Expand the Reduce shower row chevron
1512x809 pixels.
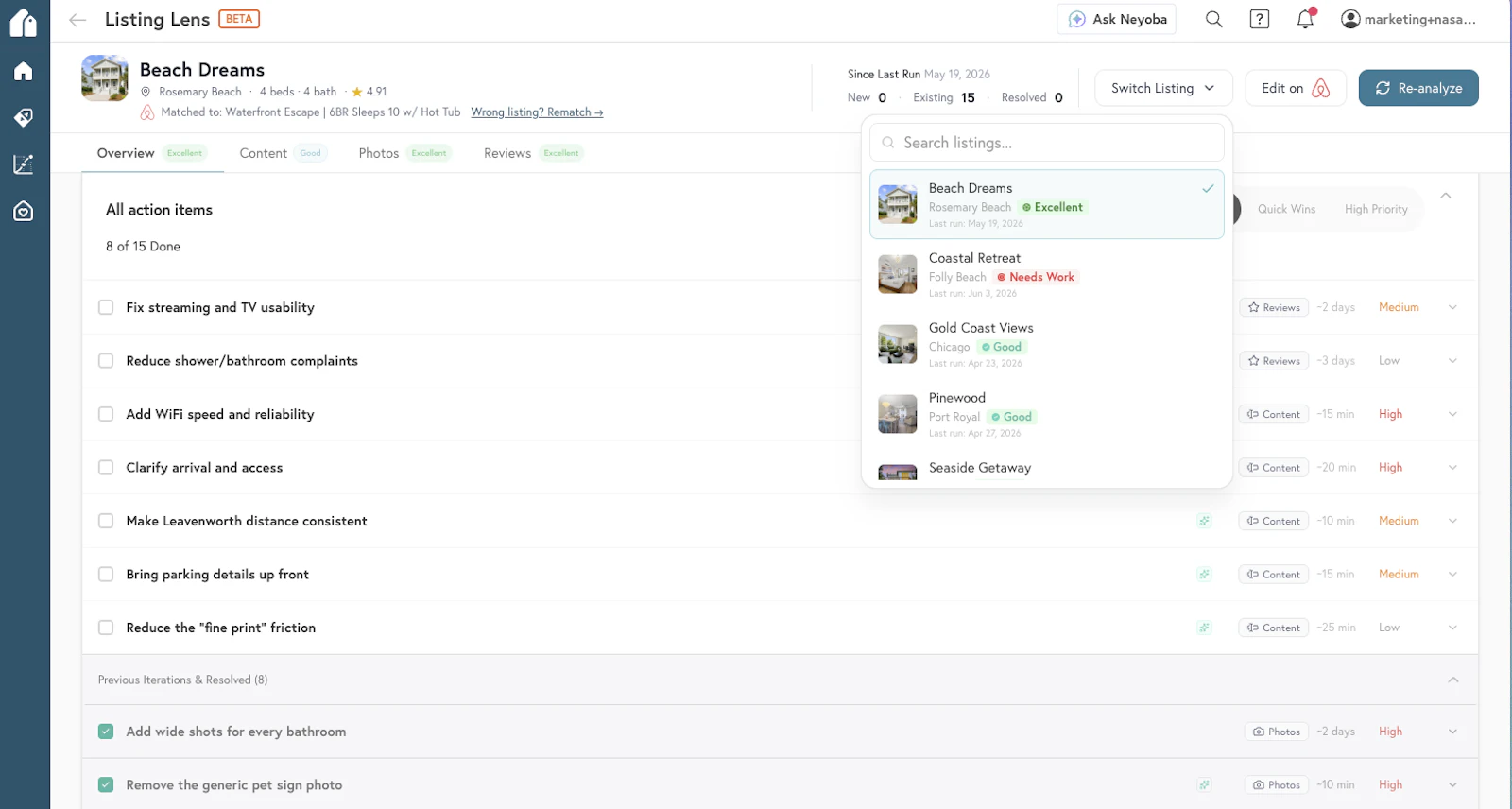point(1452,361)
